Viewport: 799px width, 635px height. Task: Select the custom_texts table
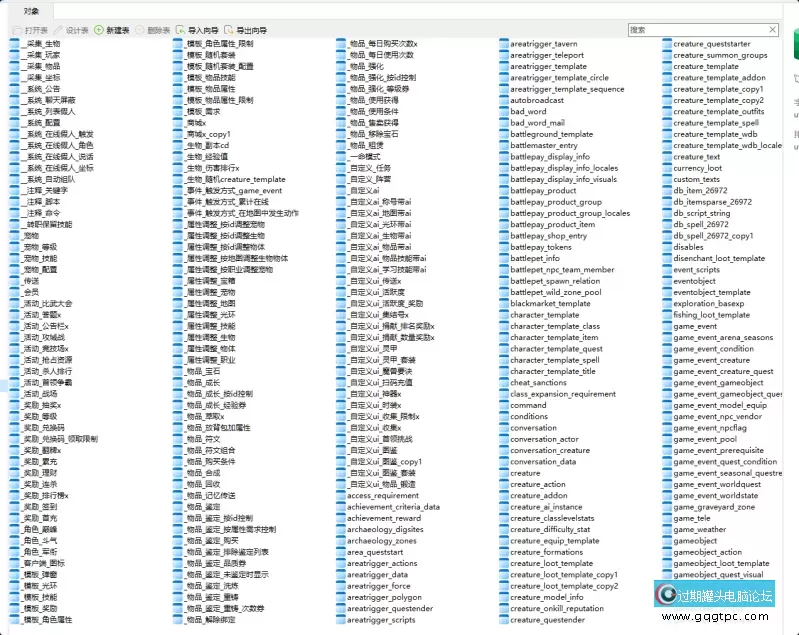tap(696, 179)
